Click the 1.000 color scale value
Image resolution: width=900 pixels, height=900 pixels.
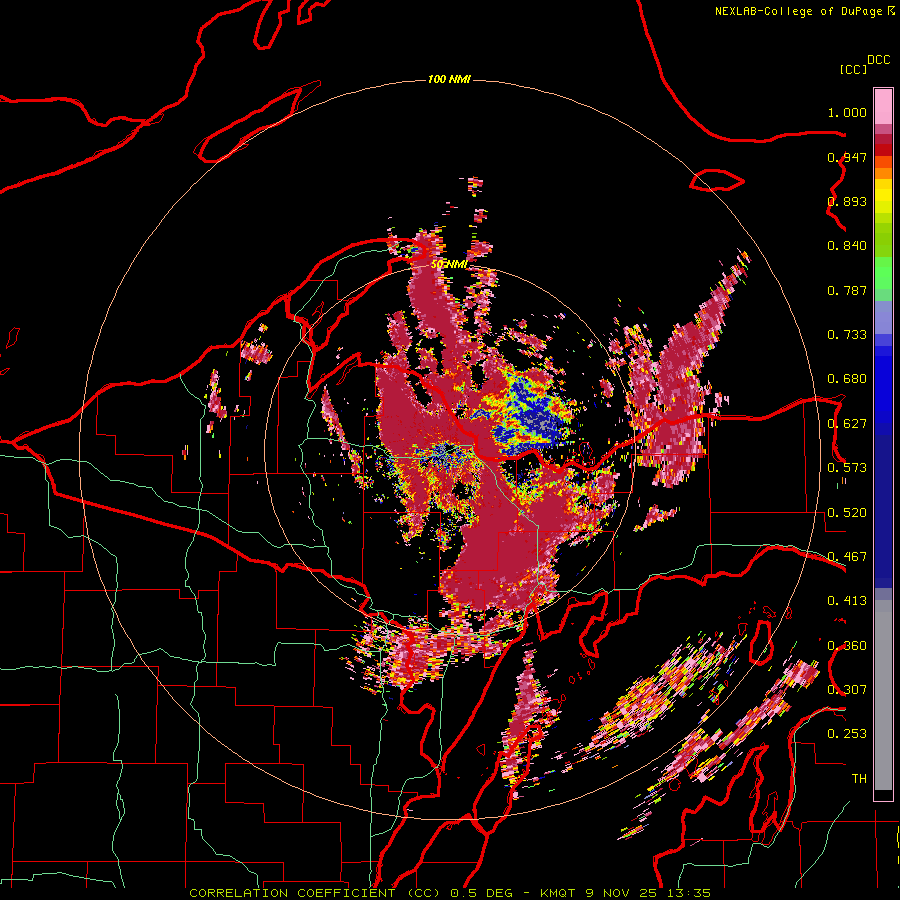(x=847, y=112)
